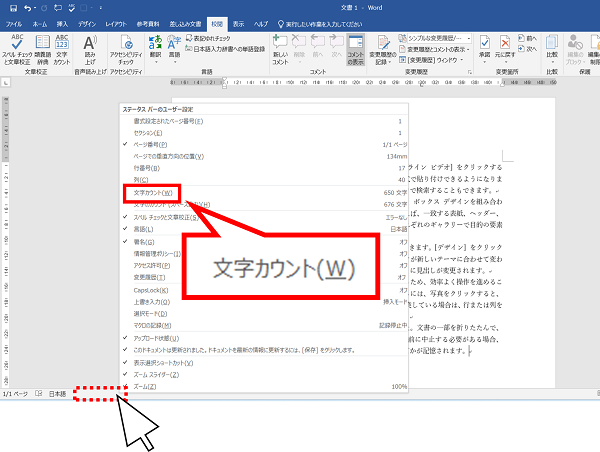Open the レイアウト ribbon tab
Viewport: 600px width, 452px height.
coord(116,24)
